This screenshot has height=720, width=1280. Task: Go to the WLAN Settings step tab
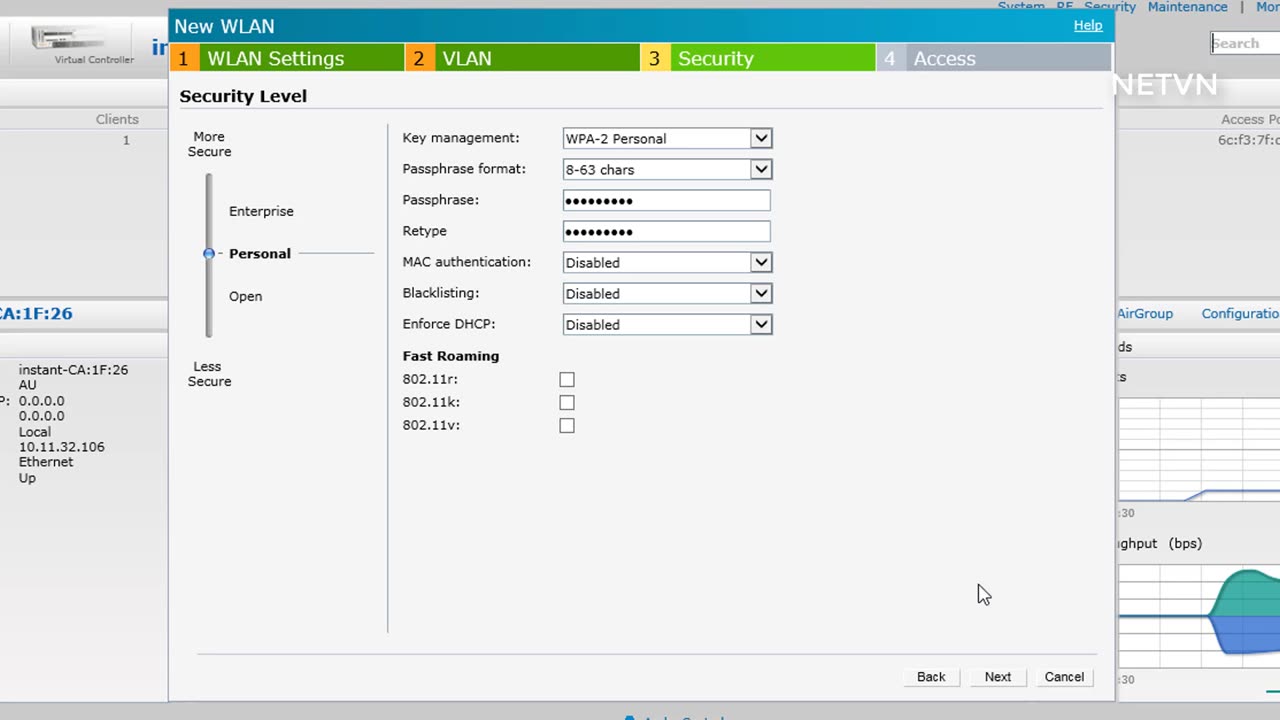287,58
